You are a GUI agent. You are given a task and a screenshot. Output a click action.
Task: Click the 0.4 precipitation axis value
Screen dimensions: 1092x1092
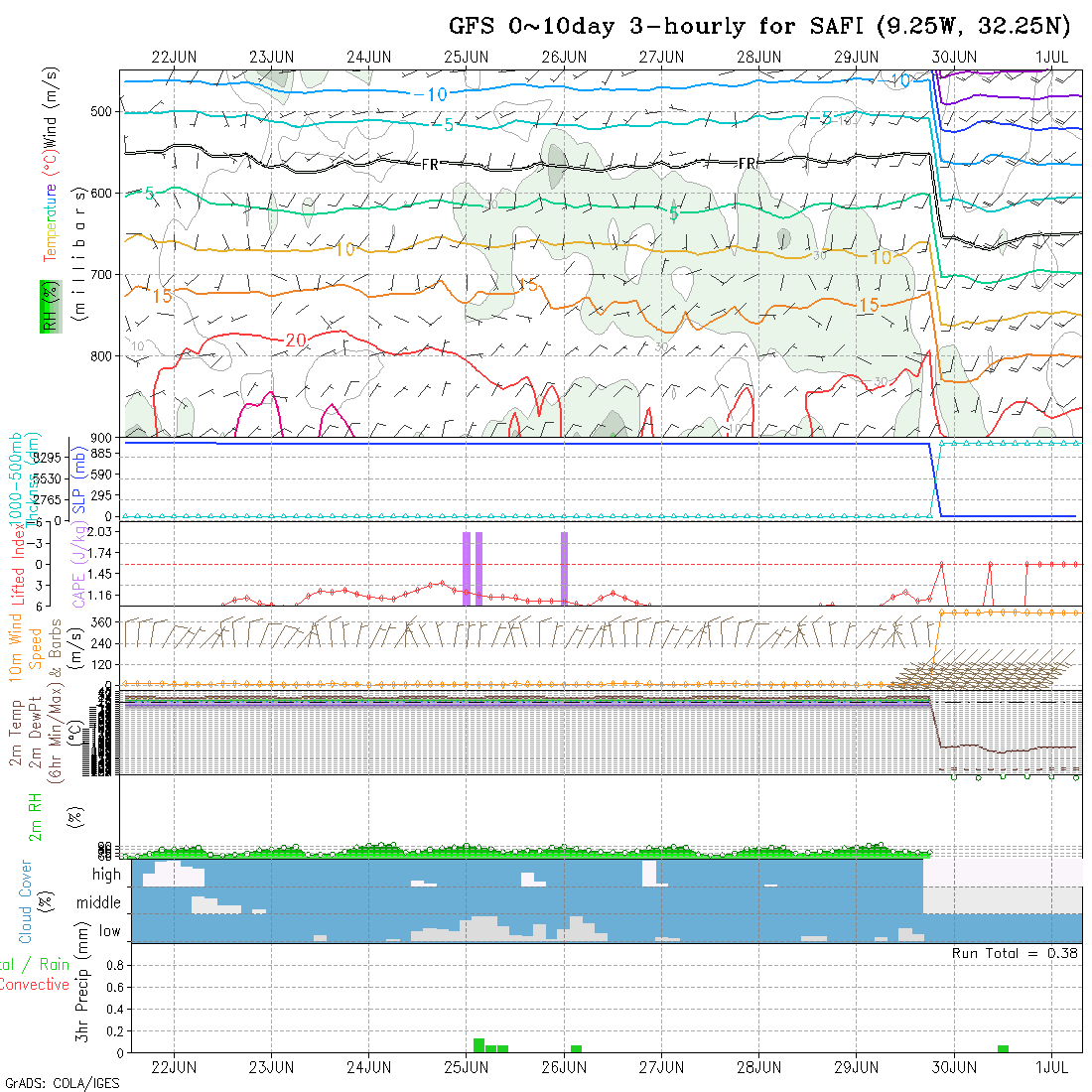click(x=115, y=1010)
